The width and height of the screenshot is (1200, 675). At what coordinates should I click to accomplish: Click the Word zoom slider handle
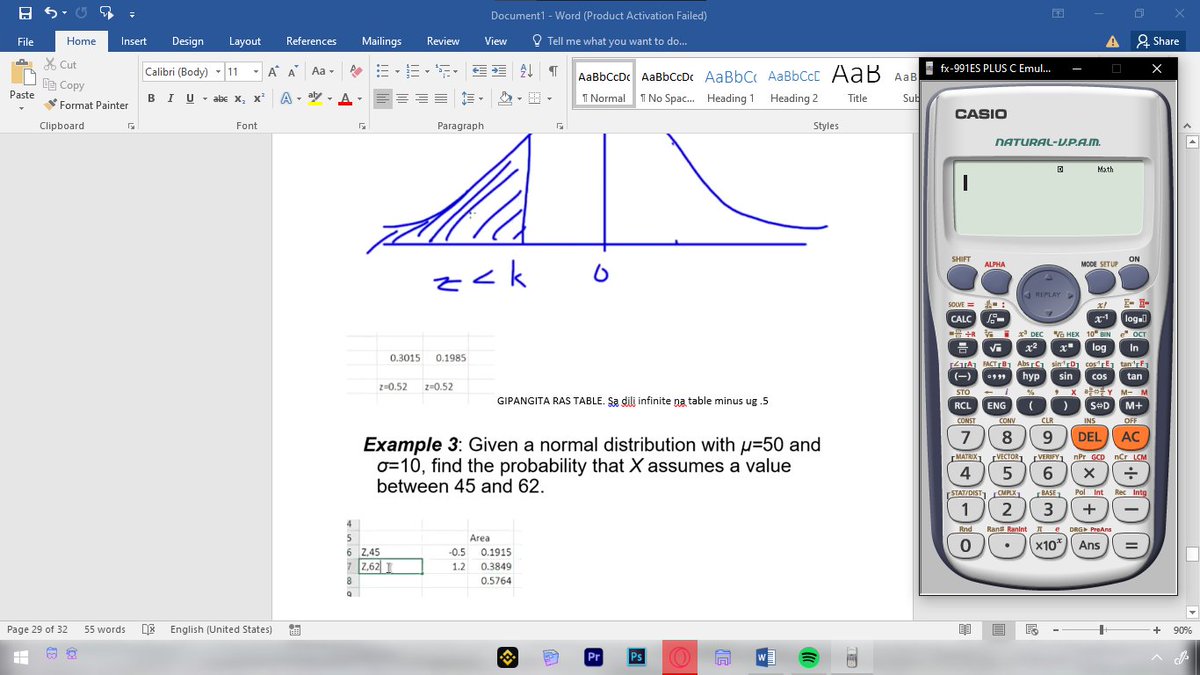[1101, 630]
